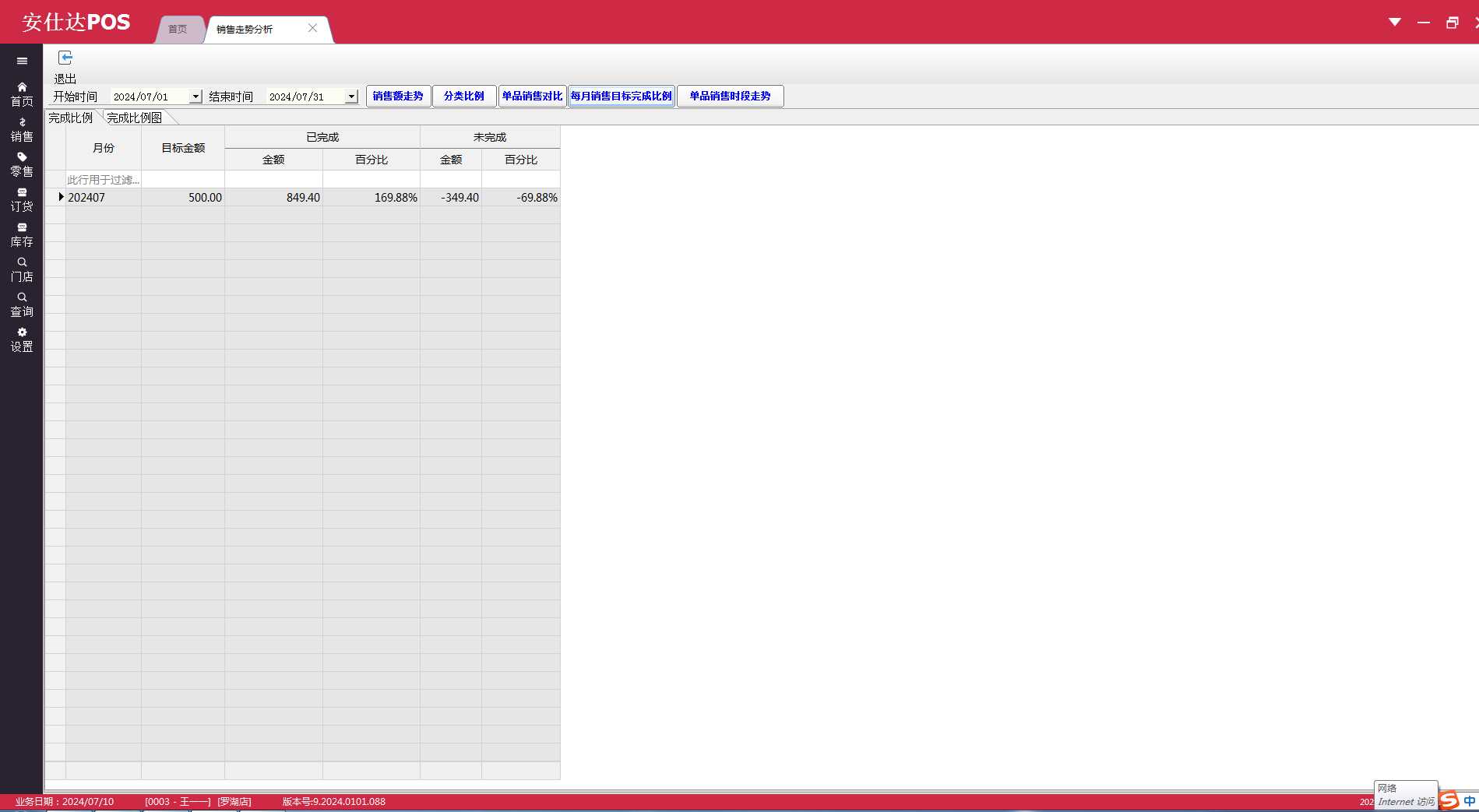The width and height of the screenshot is (1479, 812).
Task: Click 金额 header under 已完成
Action: (273, 160)
